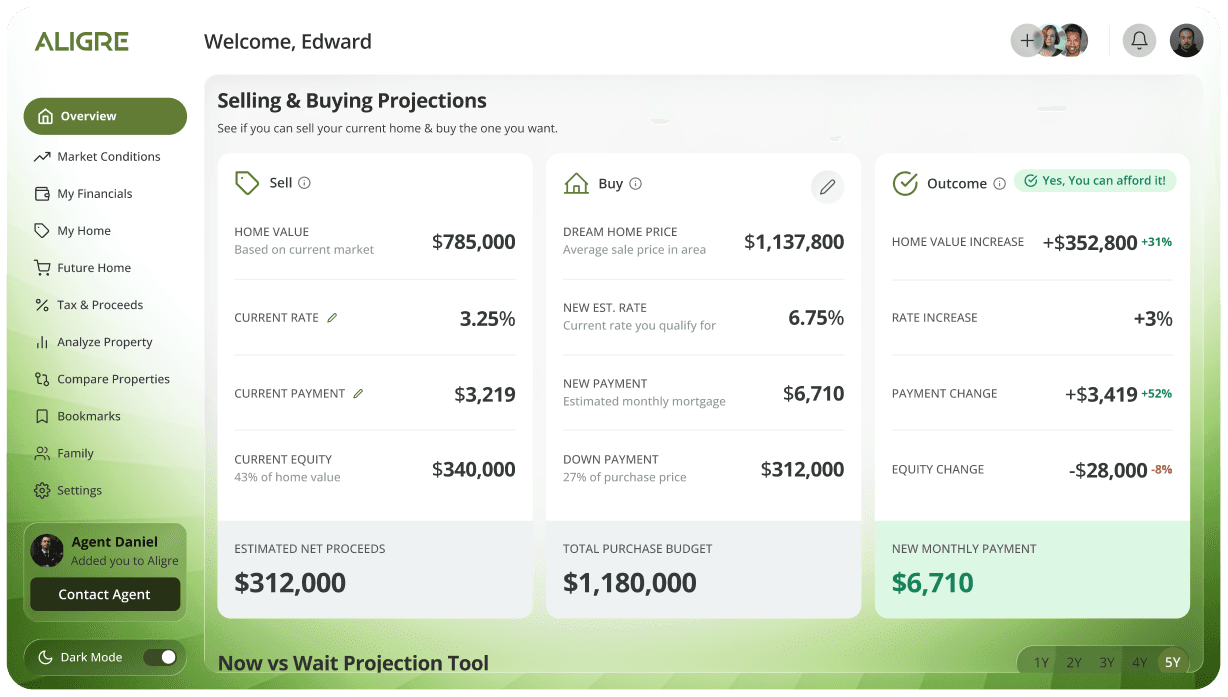Select the 1Y projection period
This screenshot has height=697, width=1228.
point(1041,662)
